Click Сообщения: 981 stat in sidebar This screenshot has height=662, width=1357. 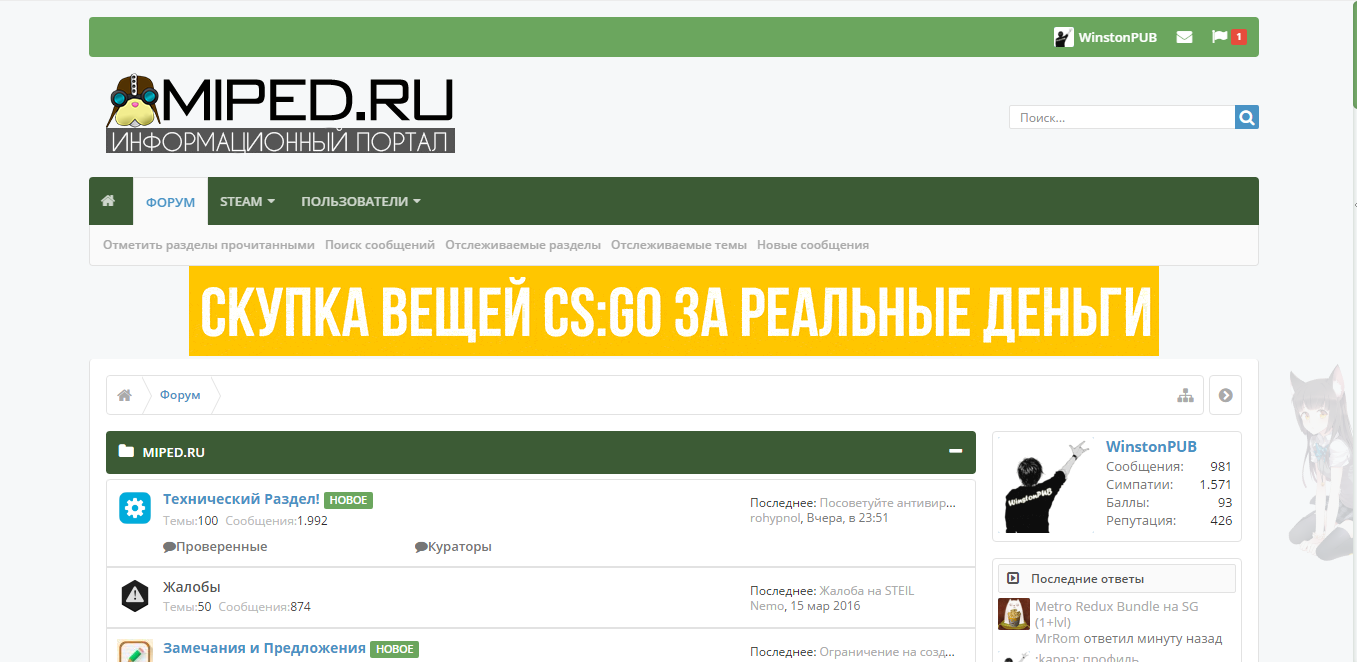[x=1169, y=467]
